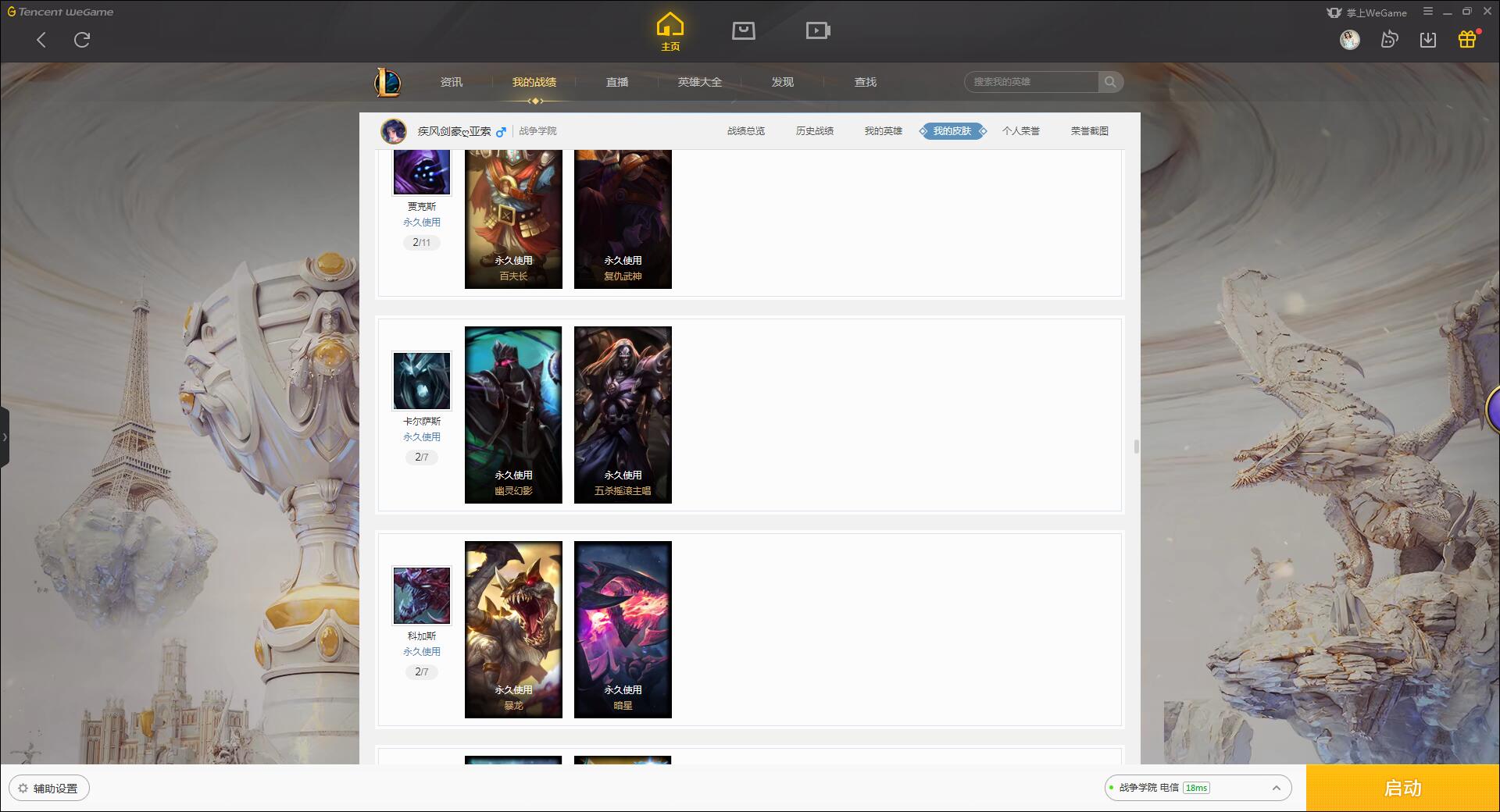The height and width of the screenshot is (812, 1500).
Task: Switch to 战绩总览 sub-tab
Action: 746,131
